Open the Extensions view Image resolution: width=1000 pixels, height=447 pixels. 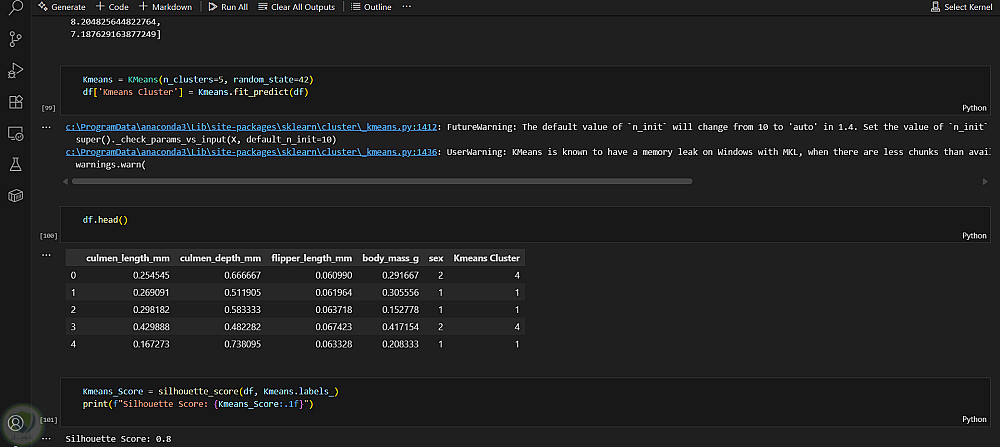(x=15, y=101)
